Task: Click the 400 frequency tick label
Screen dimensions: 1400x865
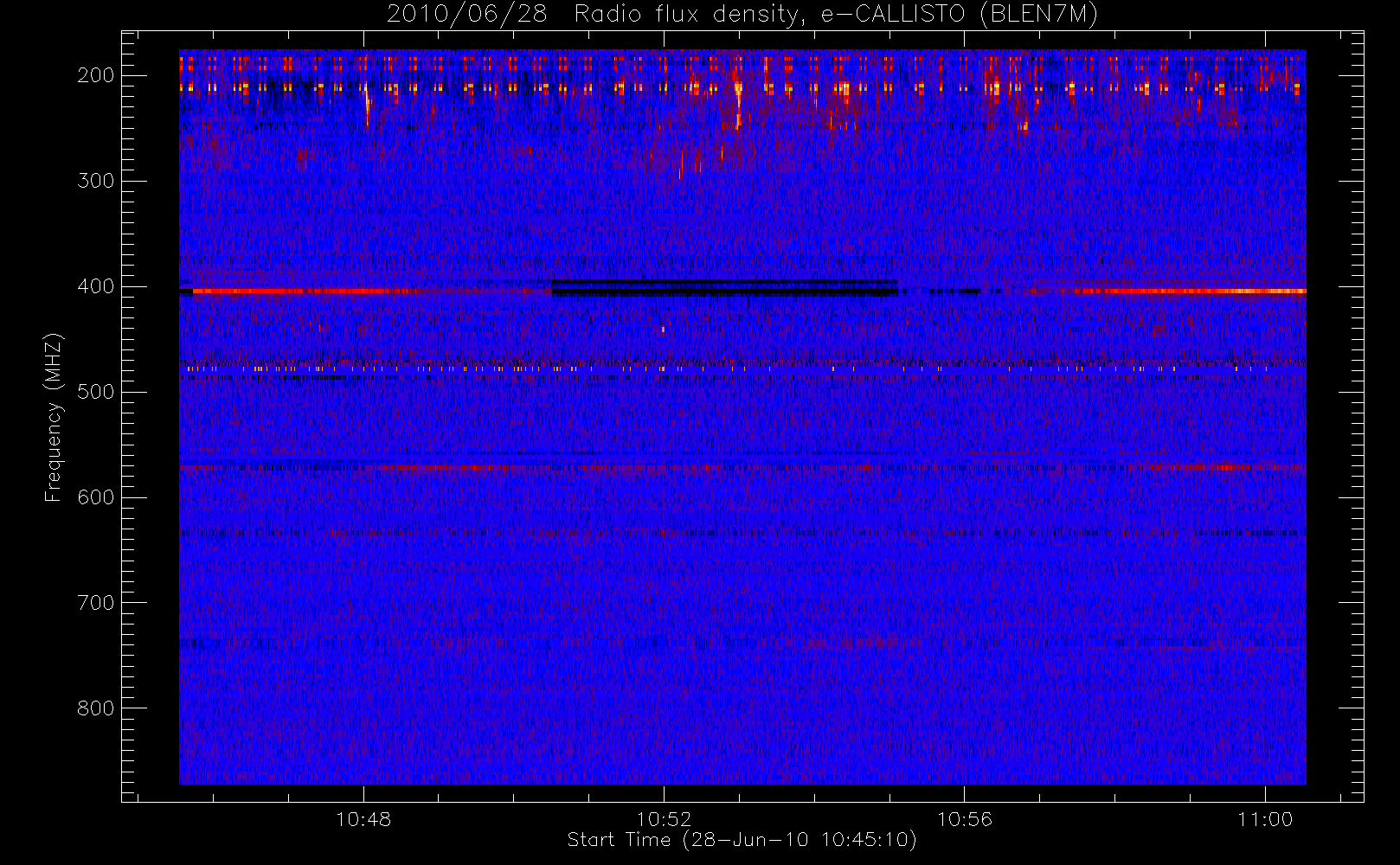Action: [x=95, y=286]
